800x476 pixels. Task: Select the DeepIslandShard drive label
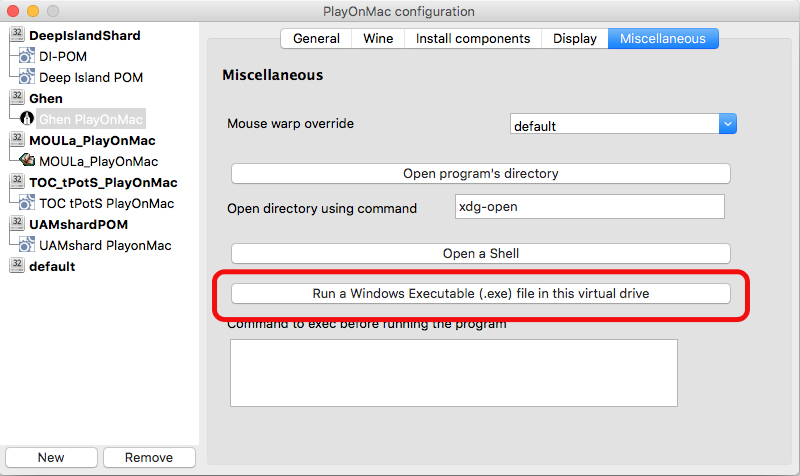[85, 35]
